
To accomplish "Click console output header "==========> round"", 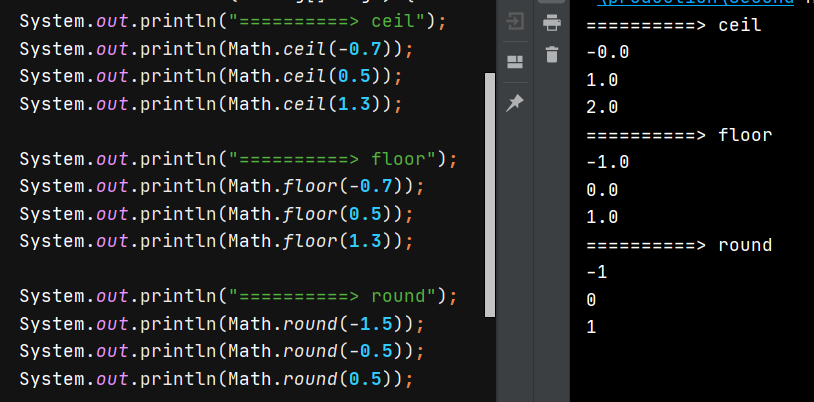I will click(680, 245).
